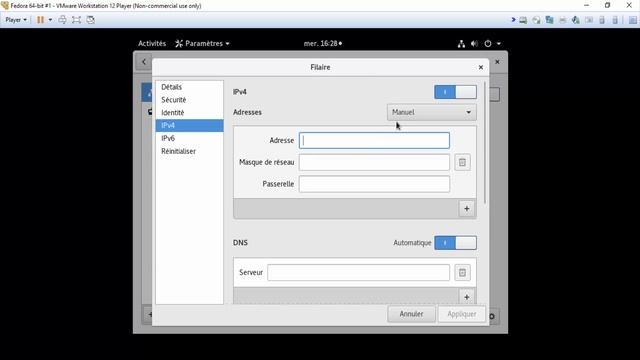Image resolution: width=640 pixels, height=360 pixels.
Task: Close the background Settings window
Action: tap(497, 62)
